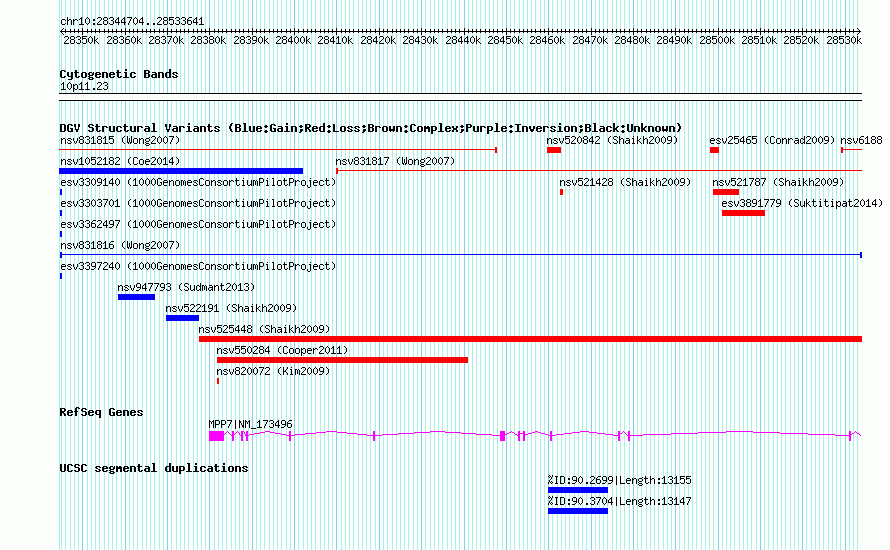Select the 10p11.23 band label
The width and height of the screenshot is (890, 550).
(x=84, y=86)
